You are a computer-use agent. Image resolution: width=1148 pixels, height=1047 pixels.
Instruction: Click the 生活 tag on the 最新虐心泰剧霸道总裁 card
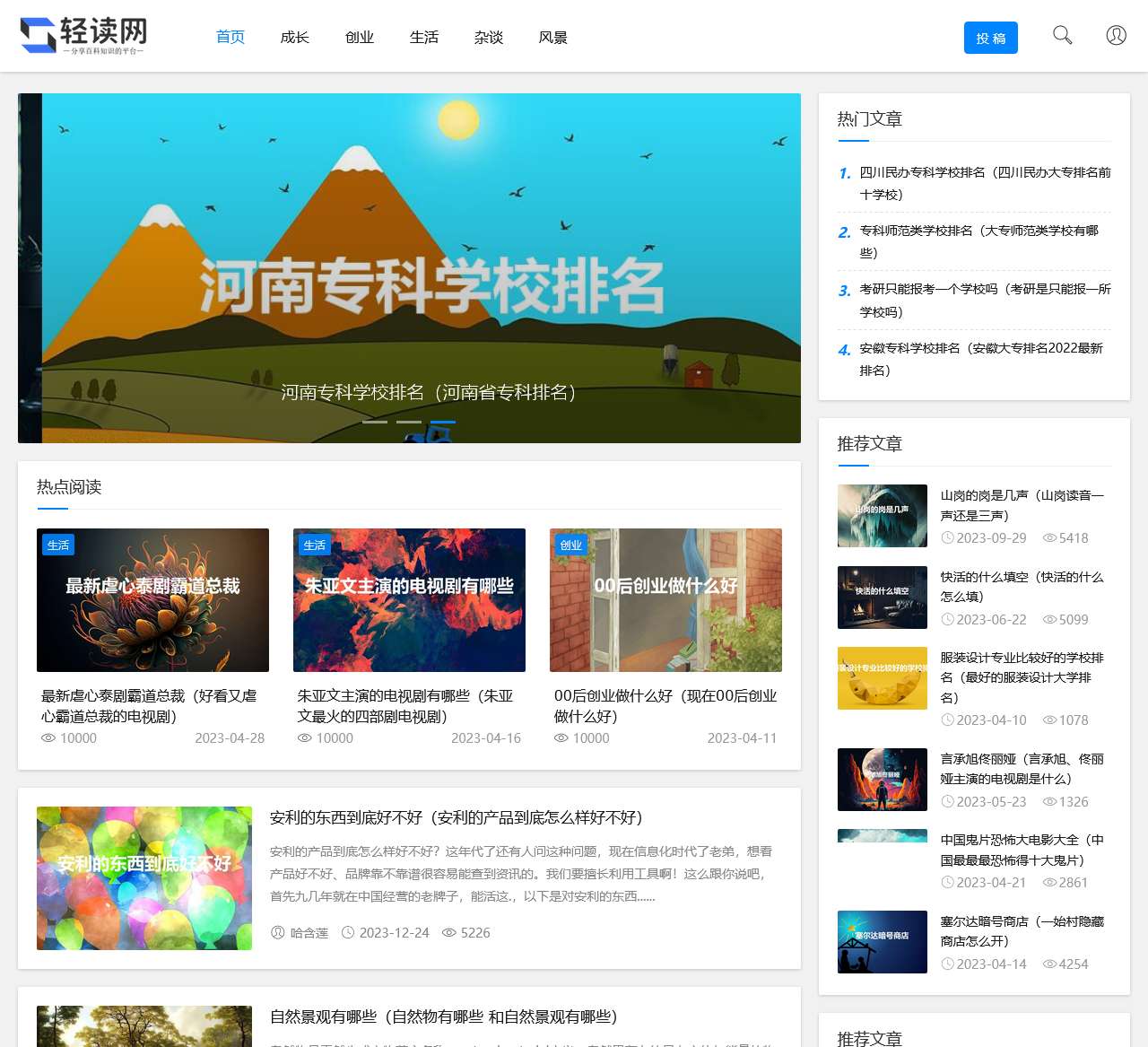coord(58,545)
